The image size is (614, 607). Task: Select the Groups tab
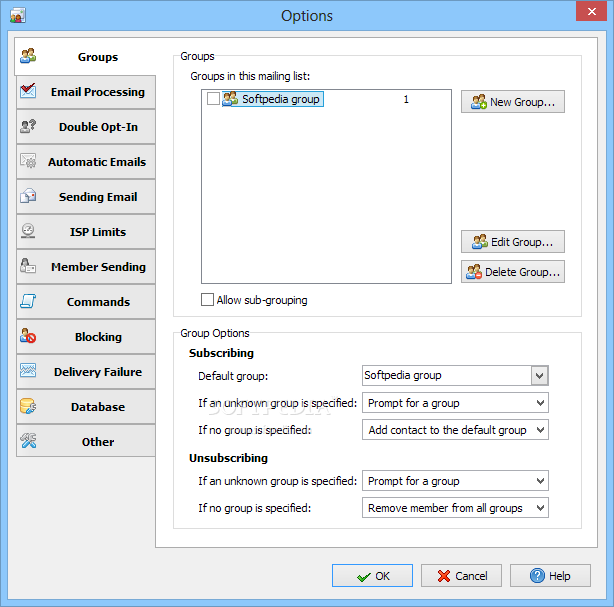pyautogui.click(x=85, y=56)
